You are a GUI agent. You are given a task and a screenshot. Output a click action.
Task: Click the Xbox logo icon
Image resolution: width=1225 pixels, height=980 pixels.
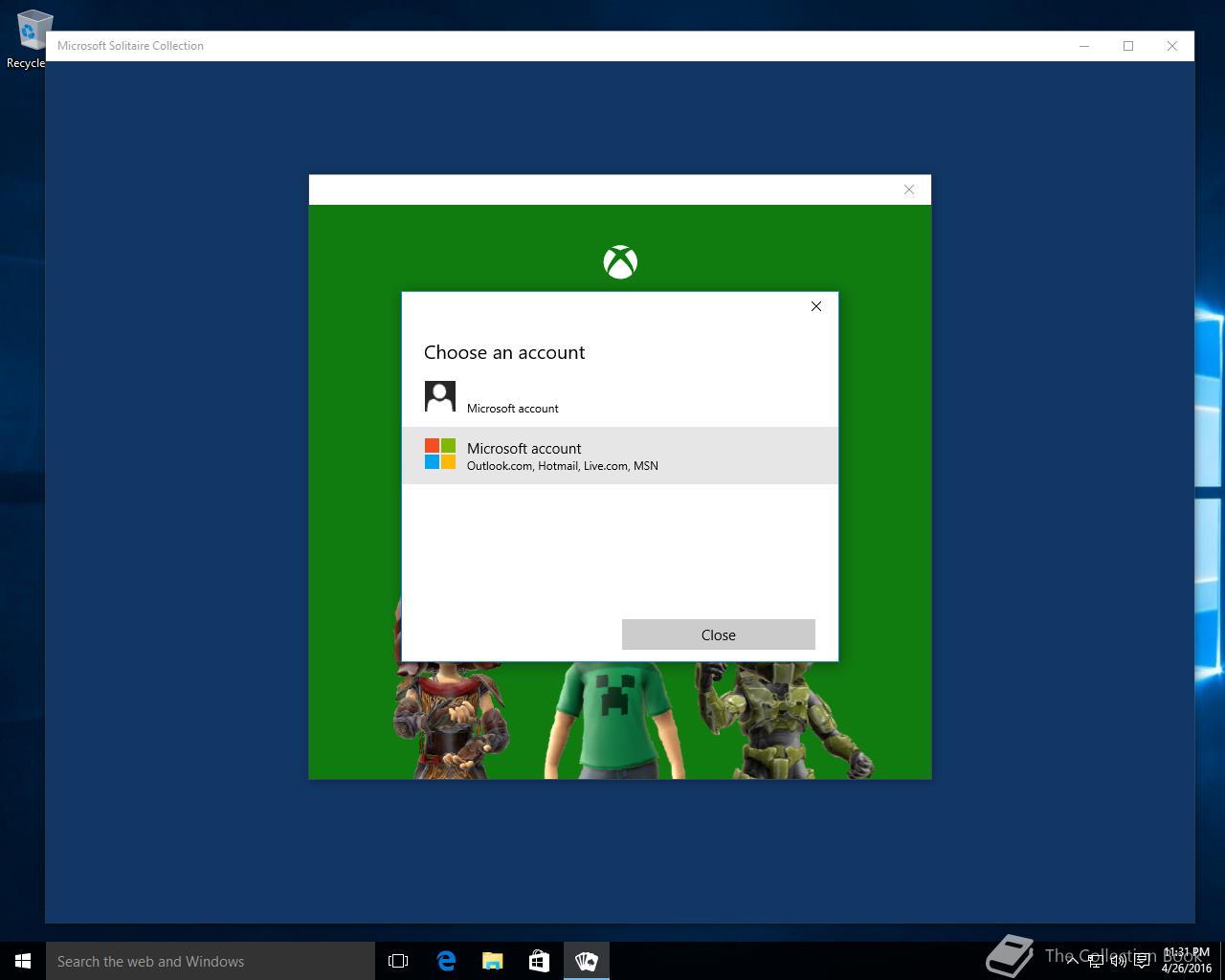620,262
